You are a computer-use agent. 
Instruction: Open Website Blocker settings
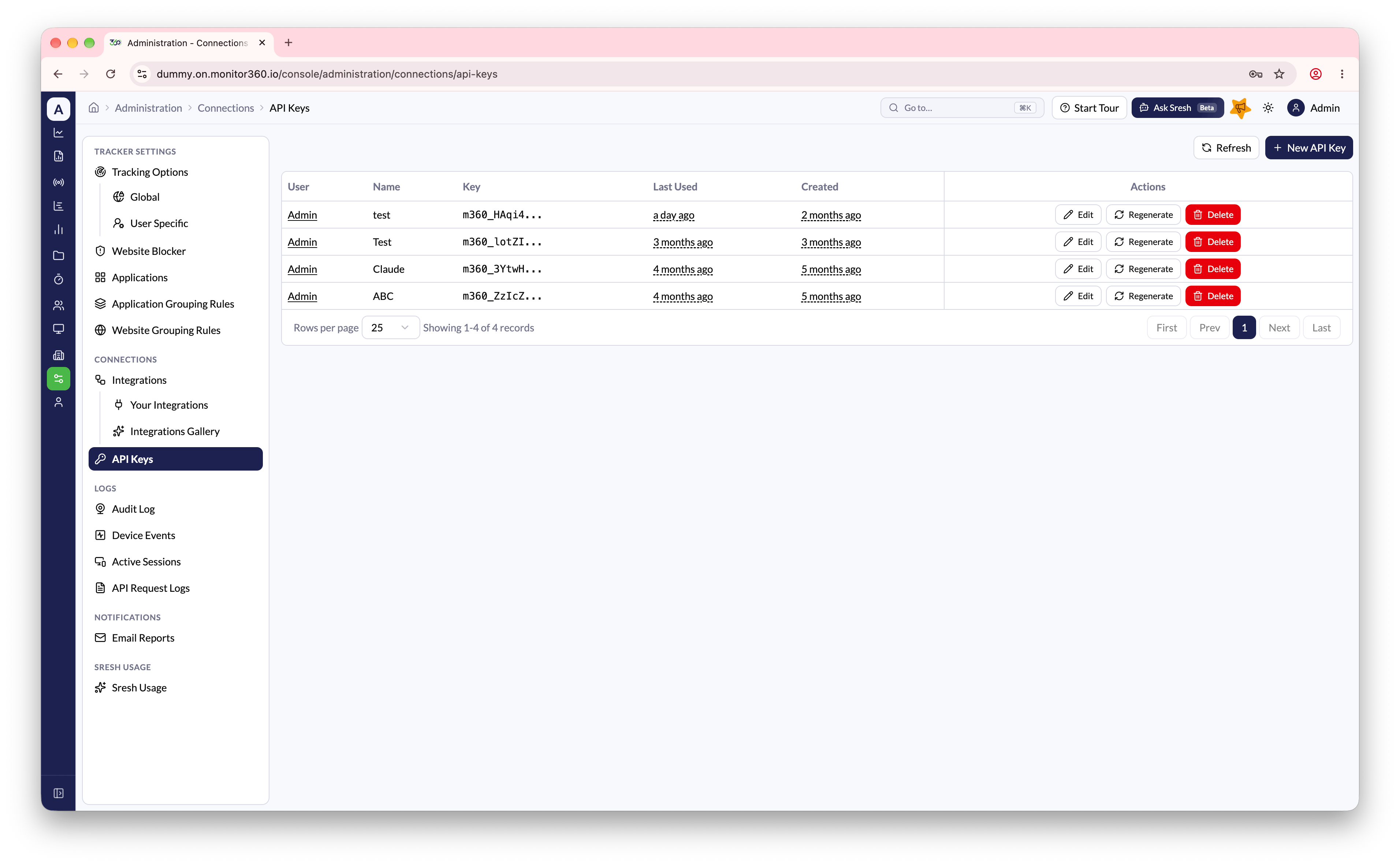pos(149,251)
